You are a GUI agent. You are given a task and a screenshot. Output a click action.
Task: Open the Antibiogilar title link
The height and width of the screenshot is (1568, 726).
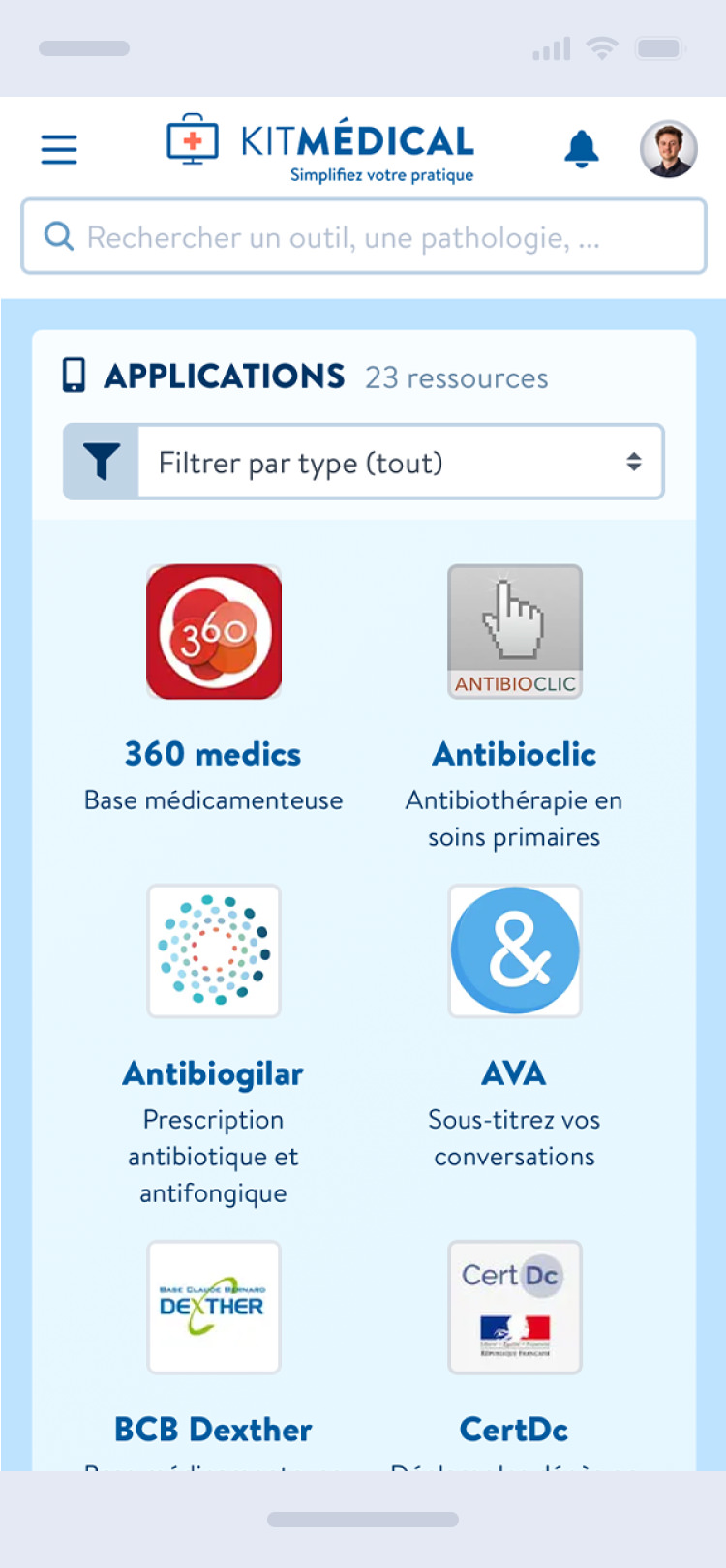(x=213, y=1073)
